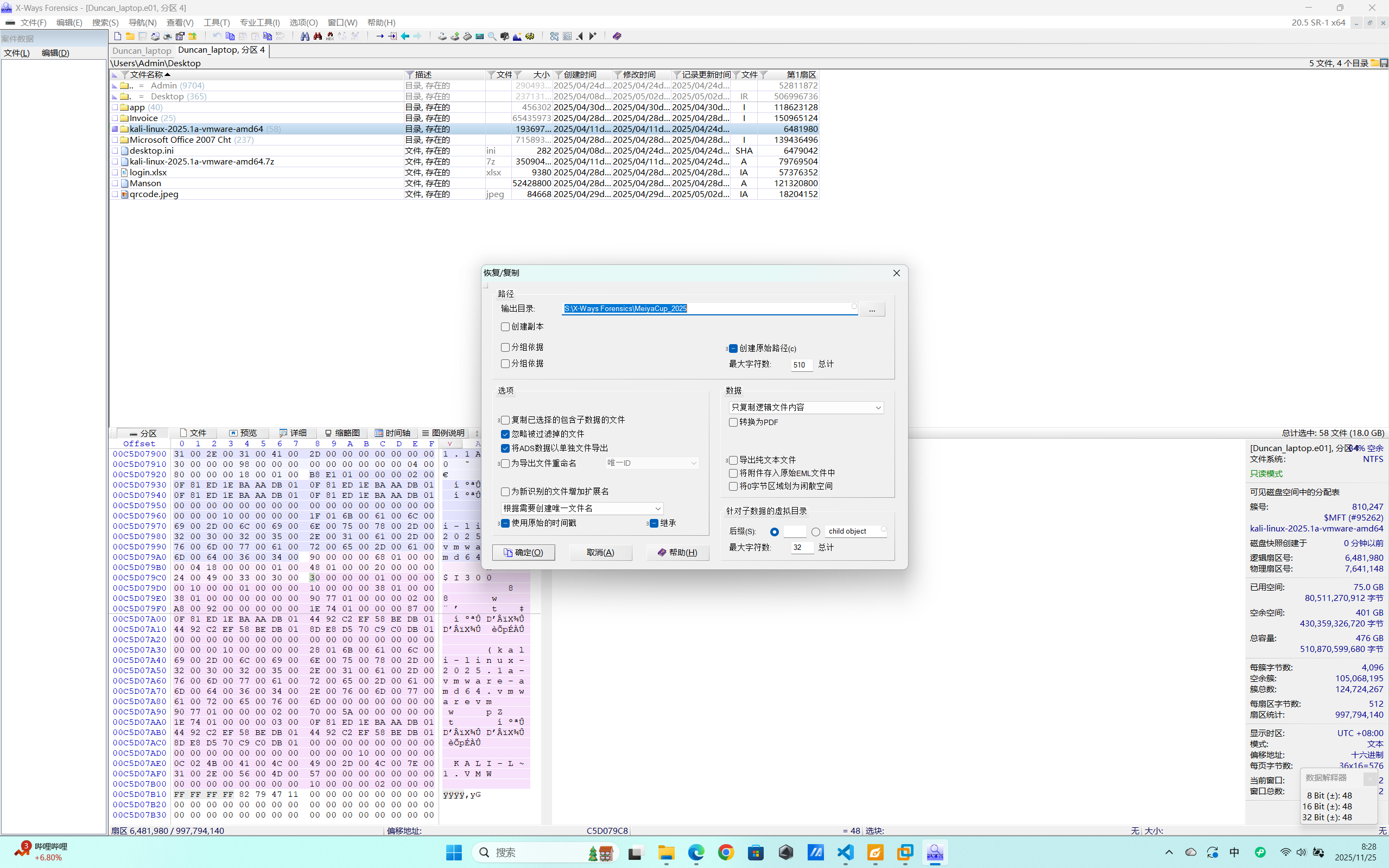Click the purple help book toolbar icon
Viewport: 1389px width, 868px height.
point(617,36)
